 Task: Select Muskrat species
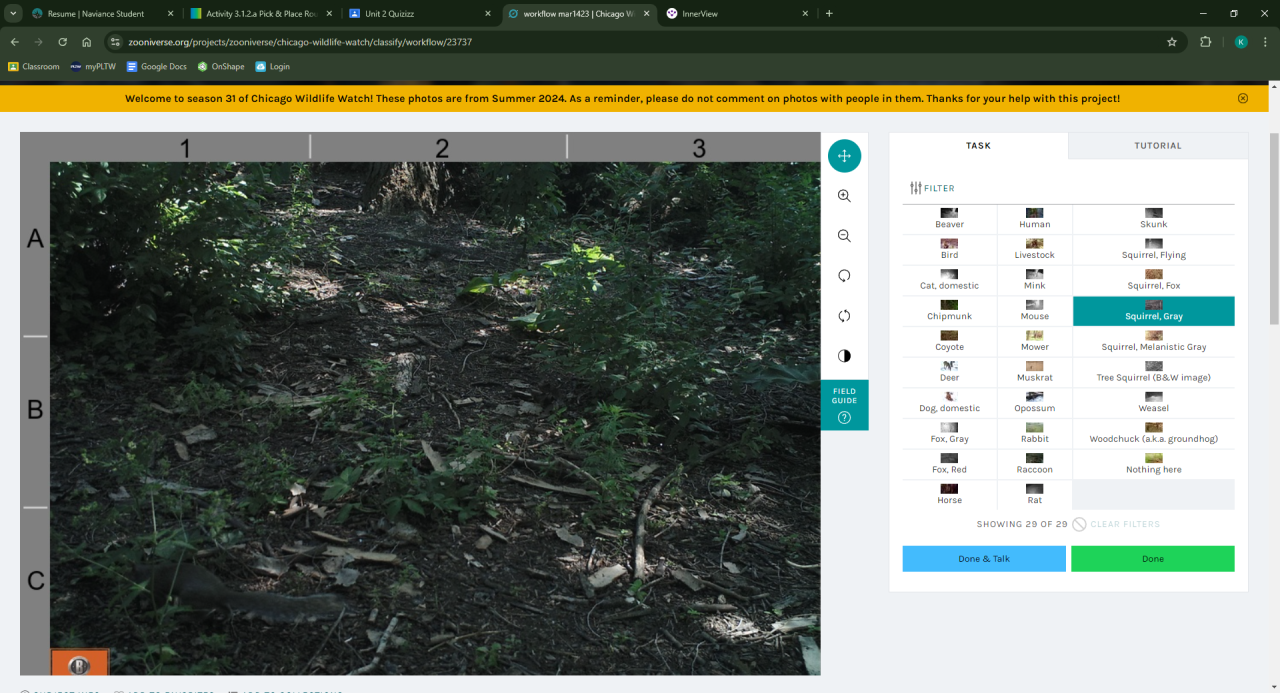pyautogui.click(x=1034, y=372)
